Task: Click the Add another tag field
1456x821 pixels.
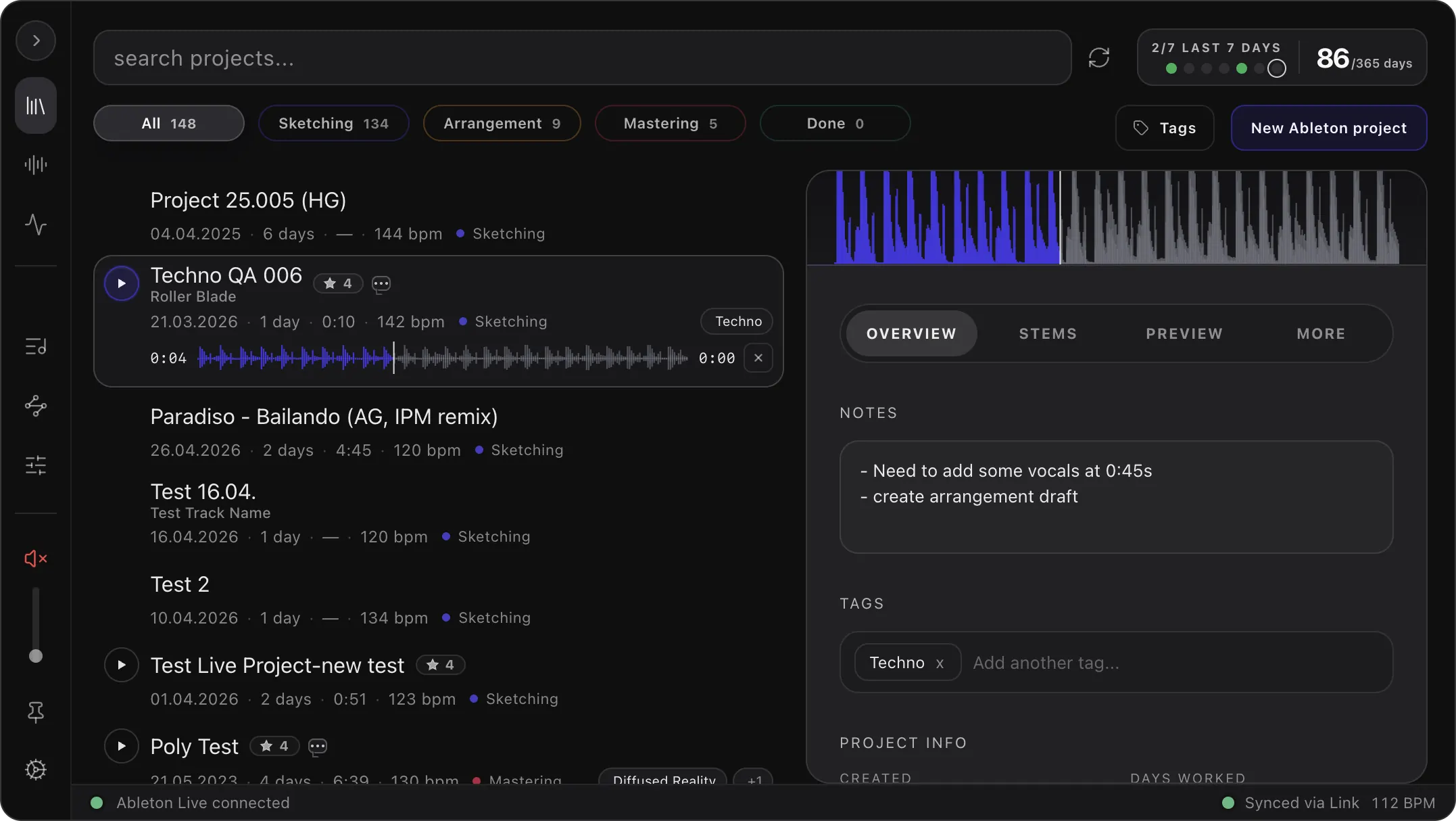Action: [1175, 663]
